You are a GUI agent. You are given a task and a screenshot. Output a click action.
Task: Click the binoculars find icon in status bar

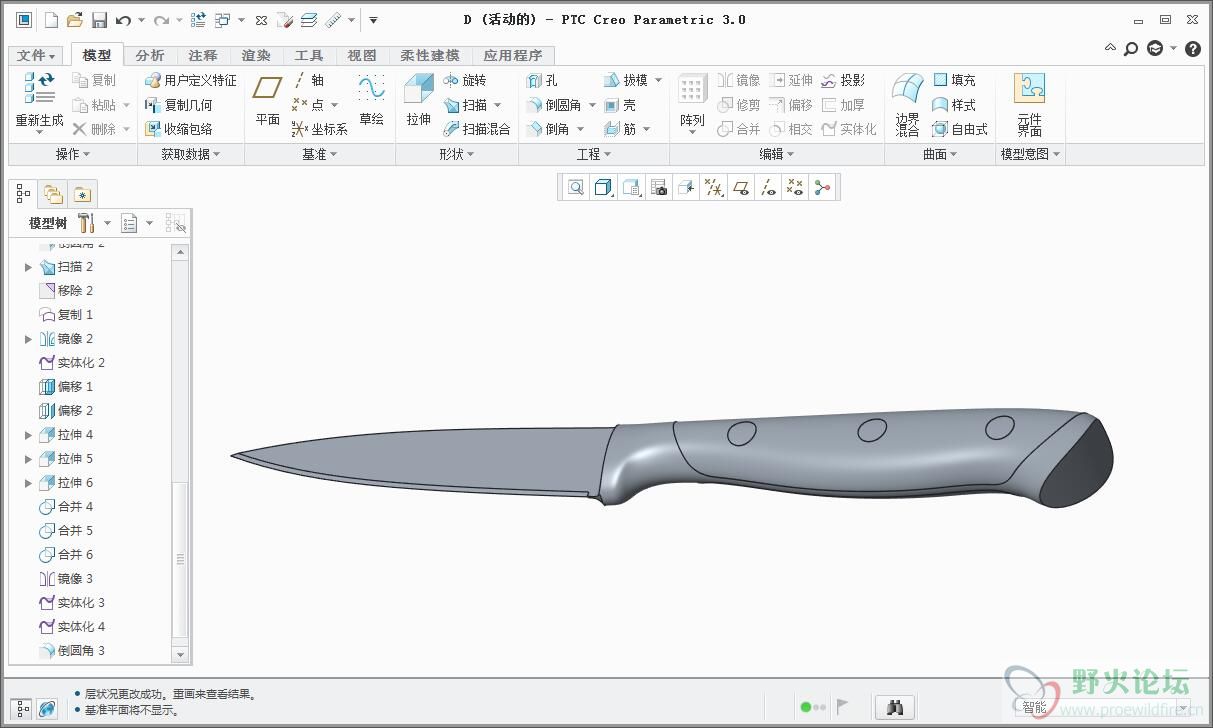point(895,708)
